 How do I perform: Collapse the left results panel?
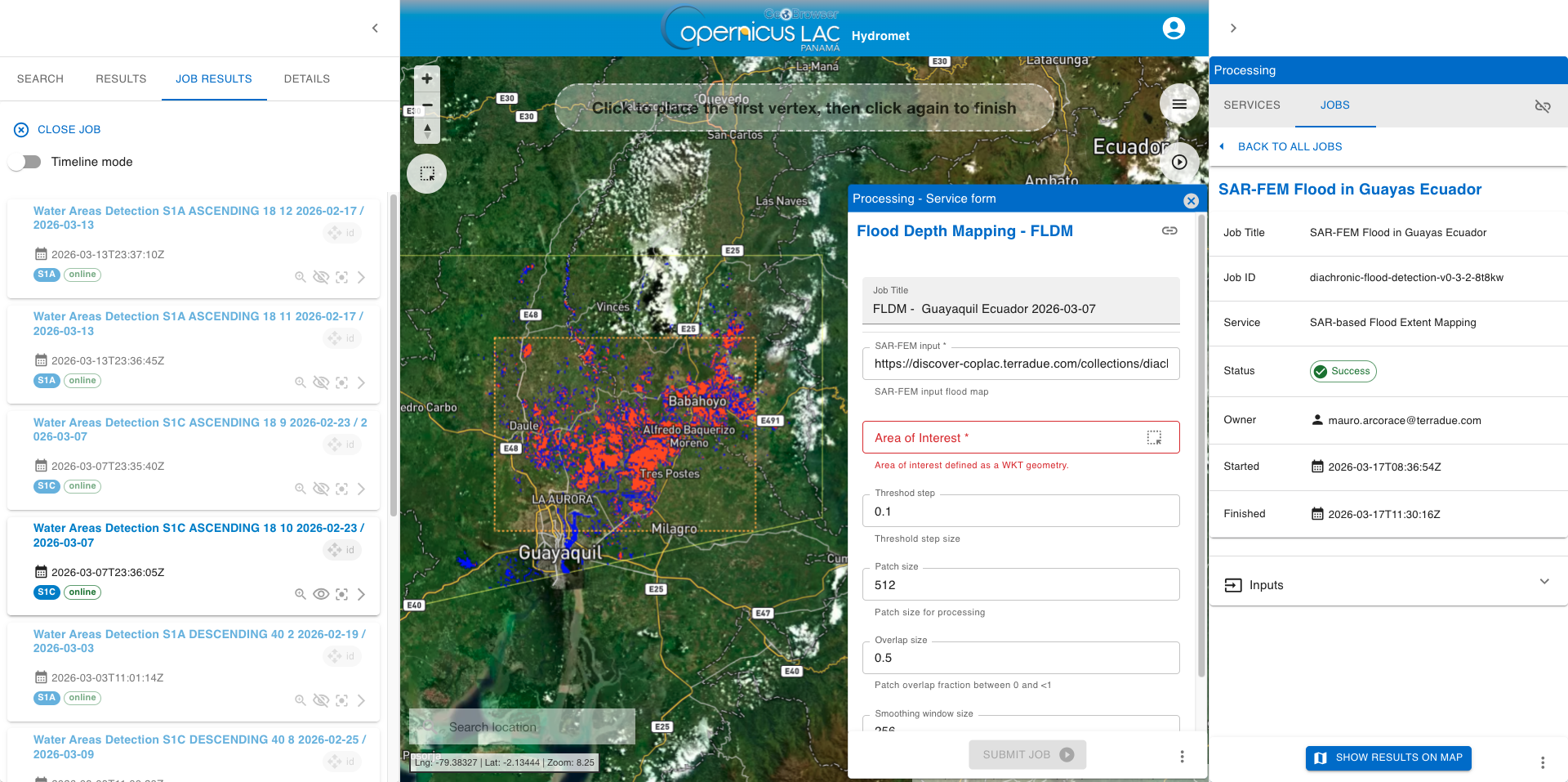point(375,29)
